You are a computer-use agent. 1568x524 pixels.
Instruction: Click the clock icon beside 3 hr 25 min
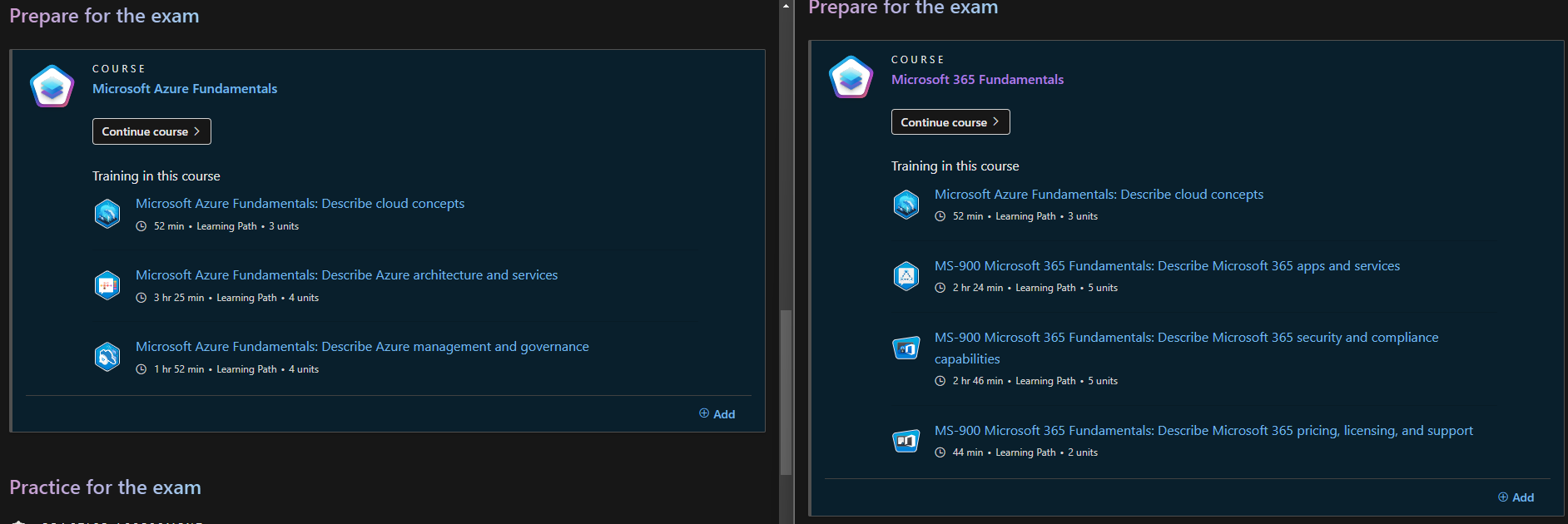click(141, 298)
